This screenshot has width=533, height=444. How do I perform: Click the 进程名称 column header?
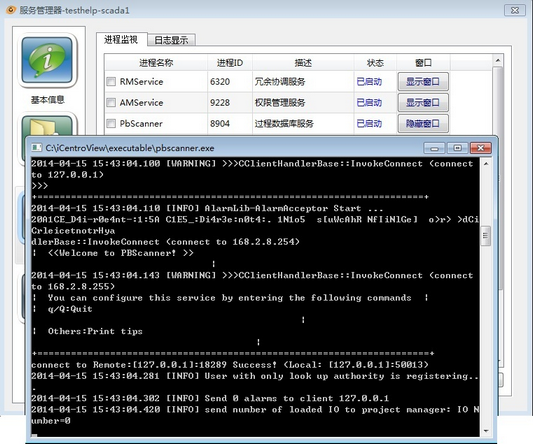pyautogui.click(x=156, y=63)
